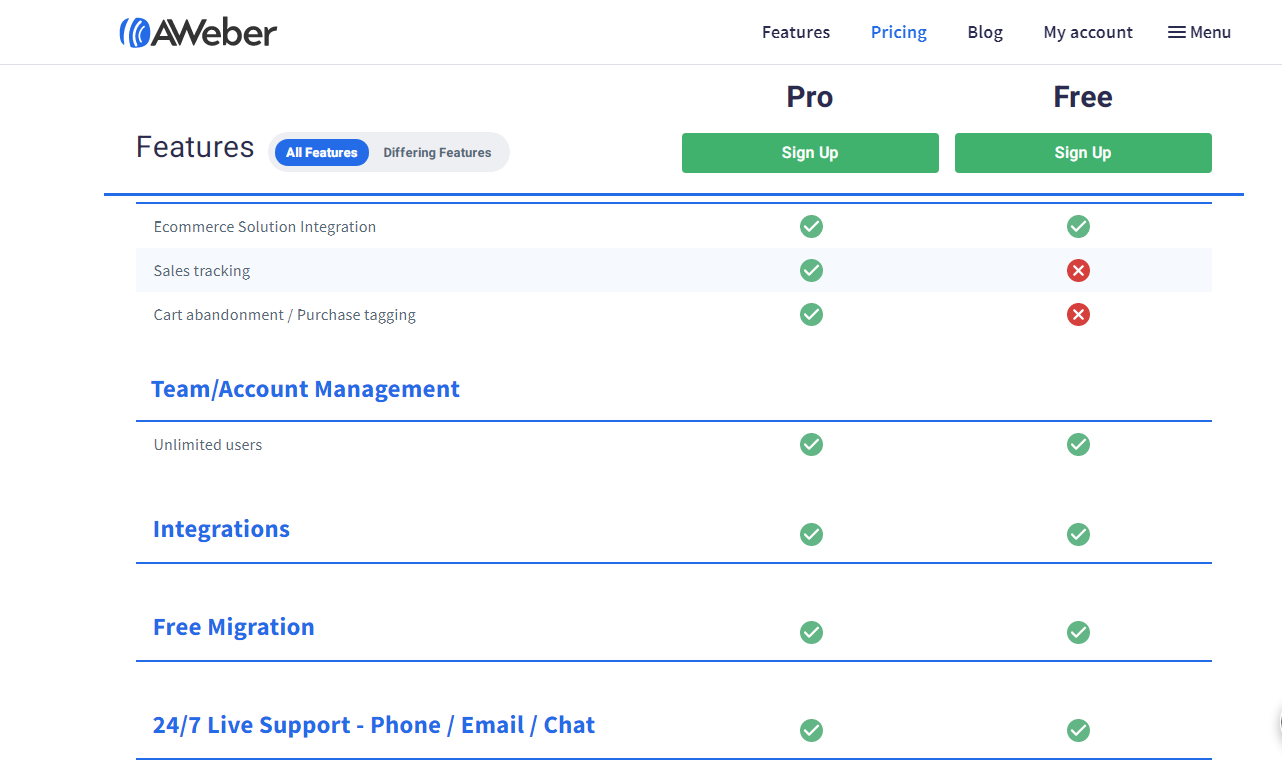Screen dimensions: 1282x767
Task: Click the Pro plan column title
Action: click(810, 97)
